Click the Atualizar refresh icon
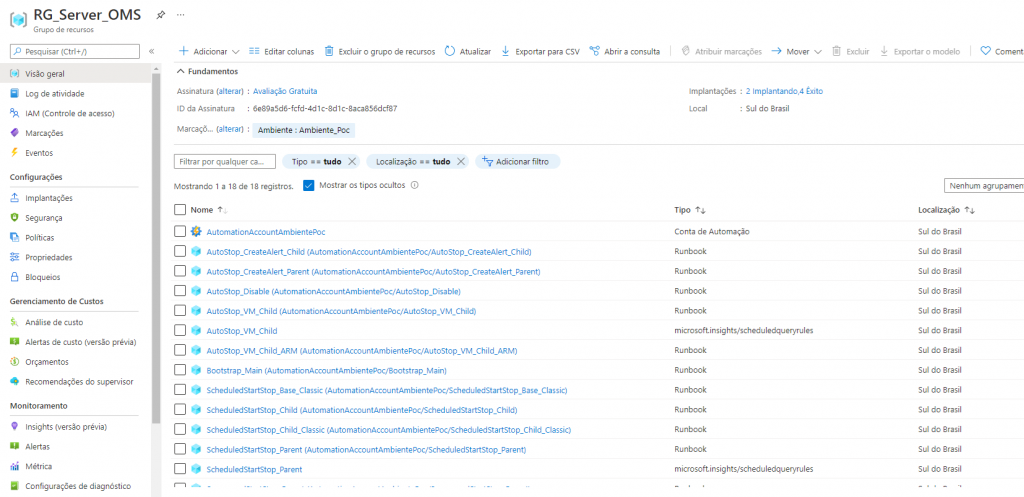The height and width of the screenshot is (497, 1024). pos(449,51)
